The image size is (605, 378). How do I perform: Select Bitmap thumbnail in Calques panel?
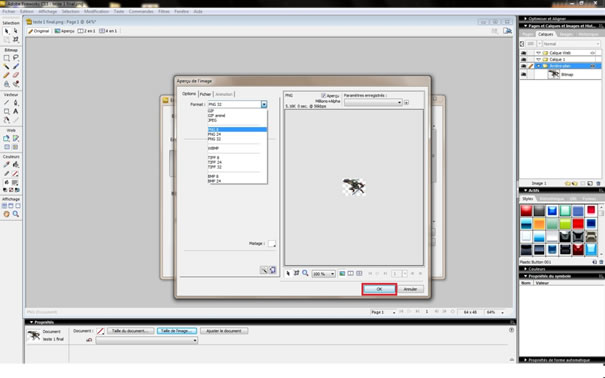(554, 74)
